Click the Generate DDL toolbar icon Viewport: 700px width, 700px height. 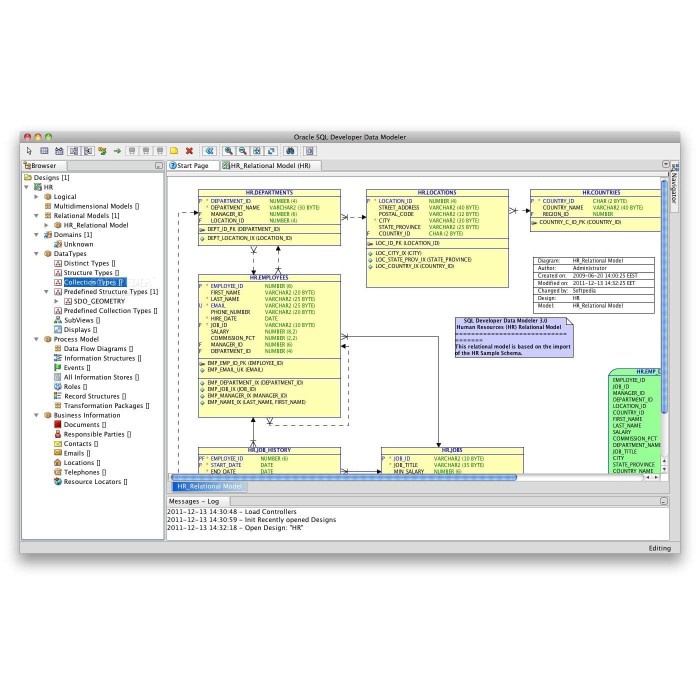click(310, 151)
